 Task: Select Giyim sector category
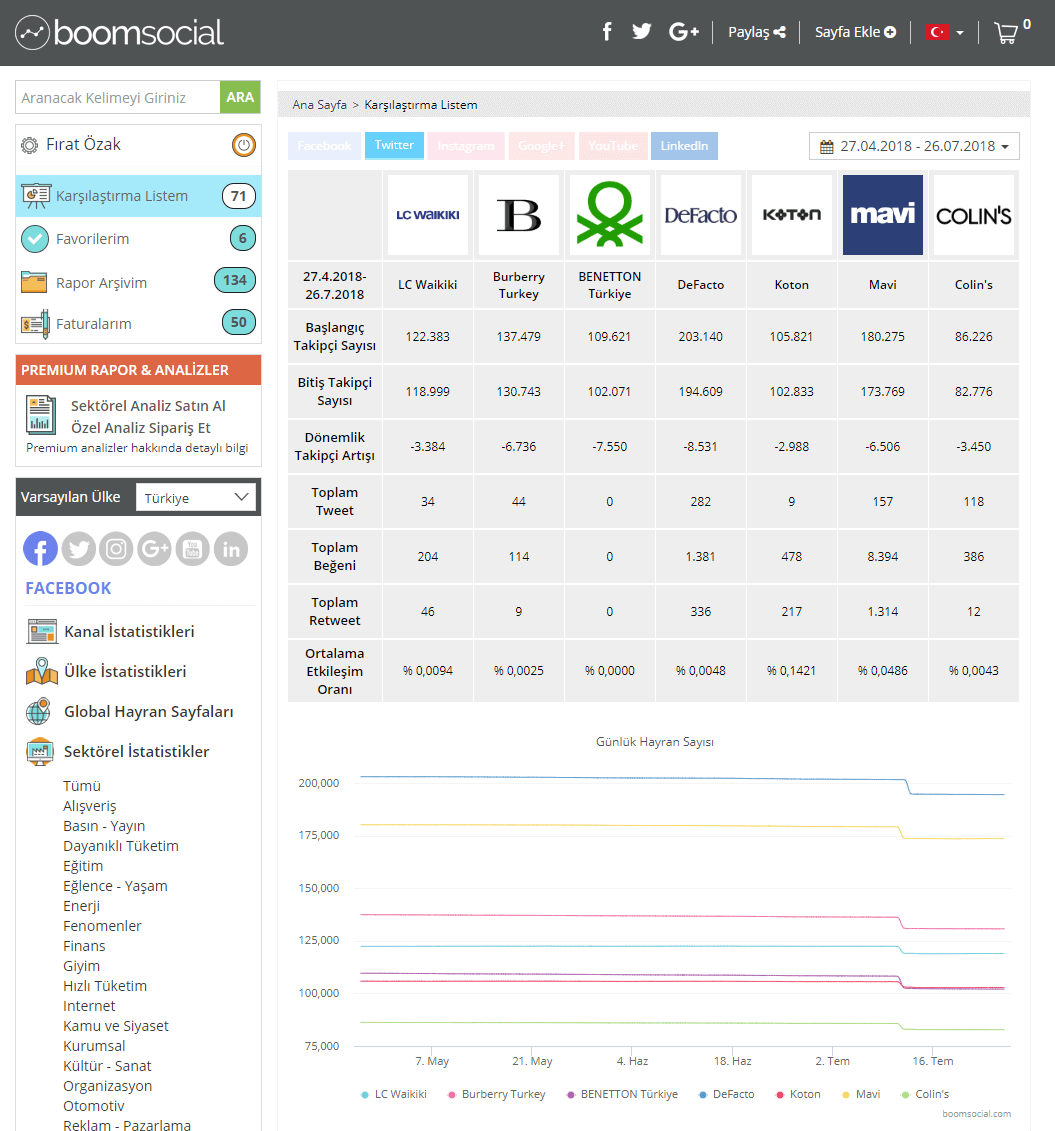[x=81, y=966]
